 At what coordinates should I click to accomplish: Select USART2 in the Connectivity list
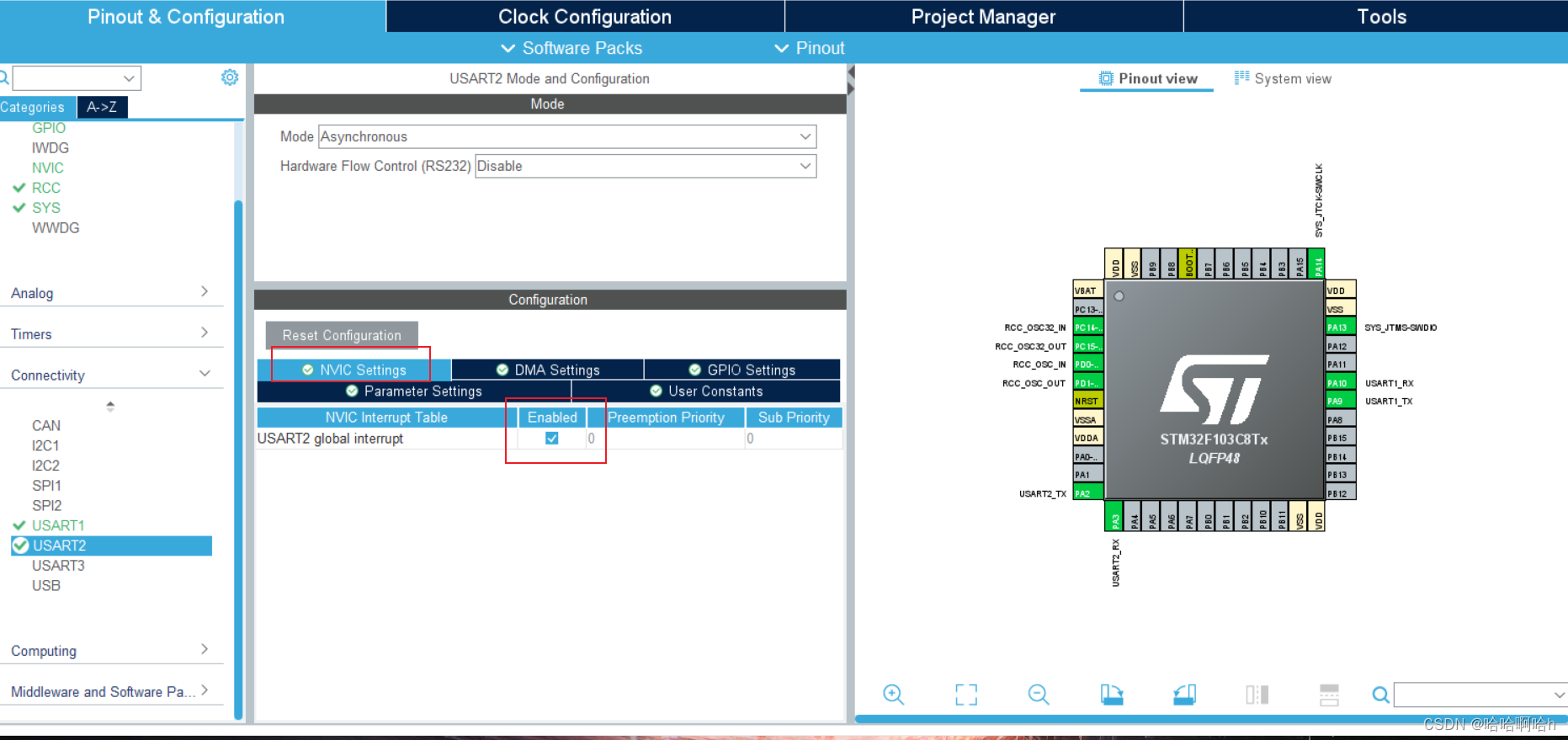pyautogui.click(x=60, y=546)
